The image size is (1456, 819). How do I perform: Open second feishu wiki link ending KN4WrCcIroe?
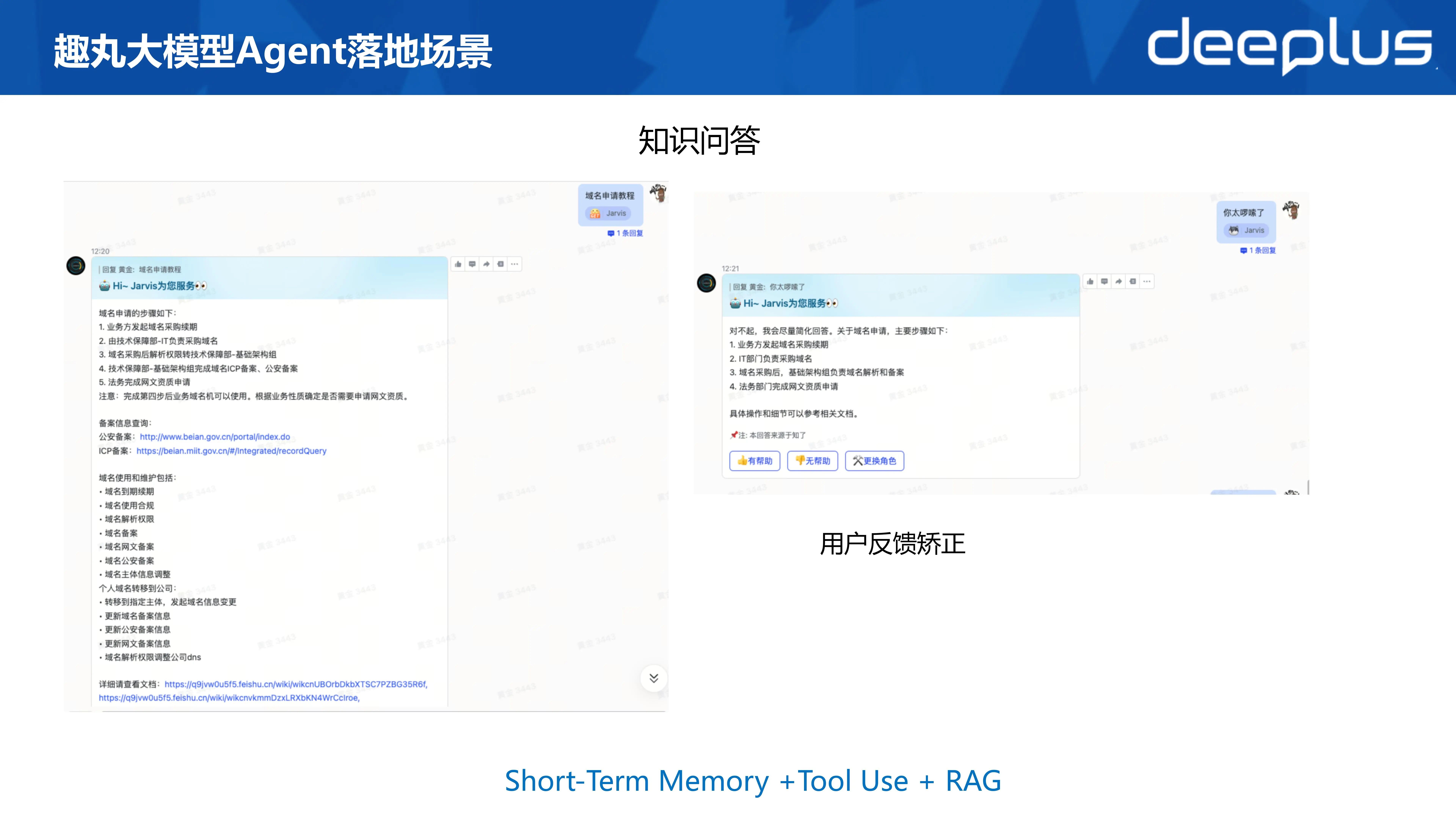[229, 698]
